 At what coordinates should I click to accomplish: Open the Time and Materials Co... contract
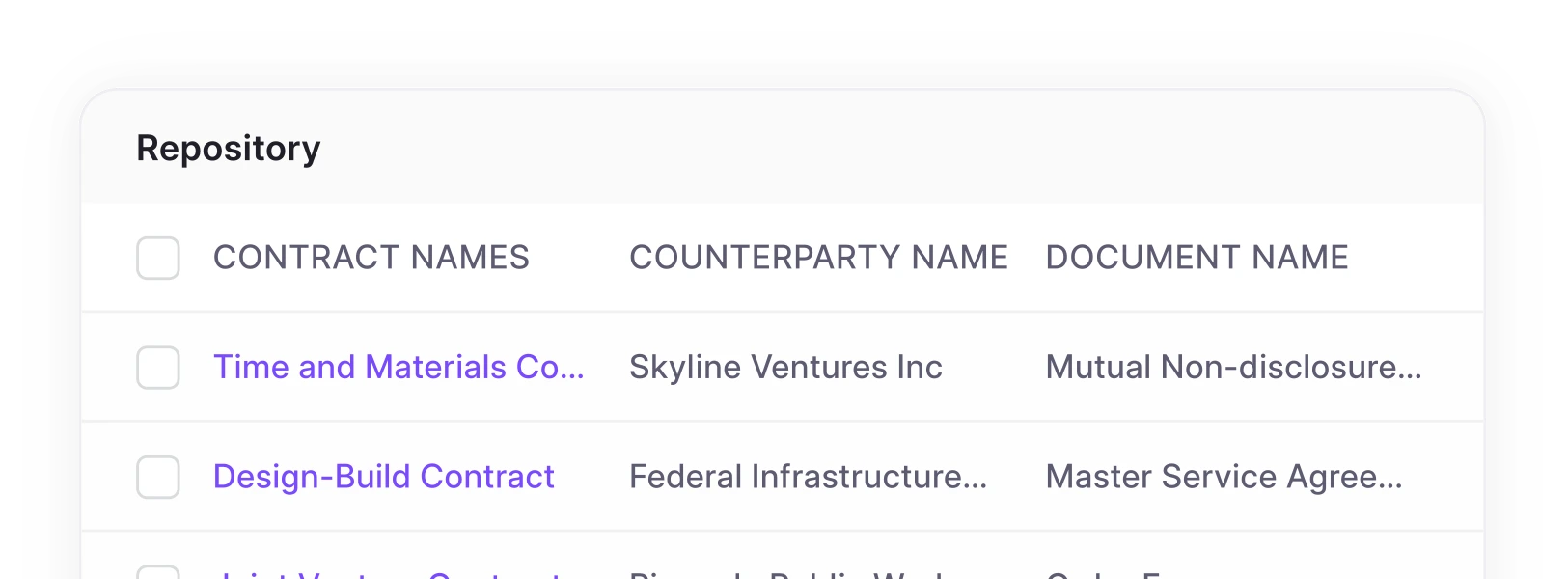399,368
